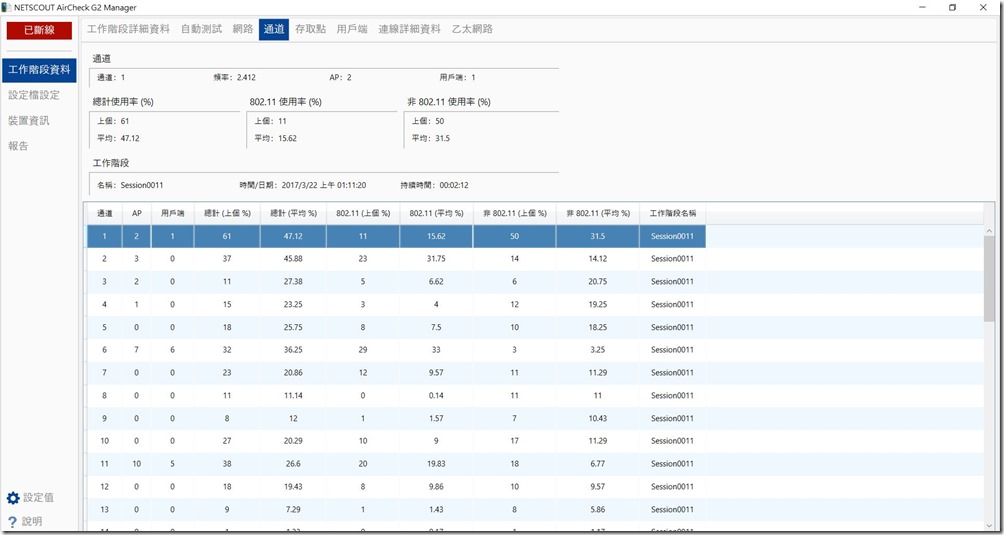This screenshot has height=535, width=1004.
Task: Open the 工作階段詳細資料 tab
Action: [x=128, y=29]
